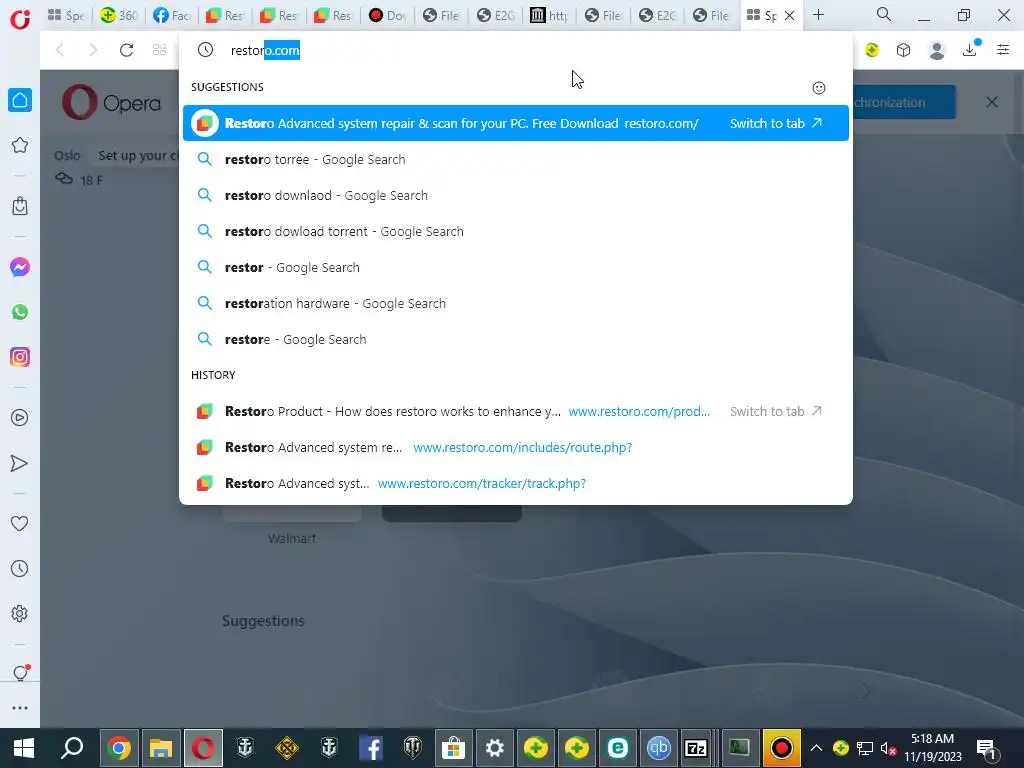Open the Restoro Product history entry
Screen dimensions: 1024x768
click(516, 411)
